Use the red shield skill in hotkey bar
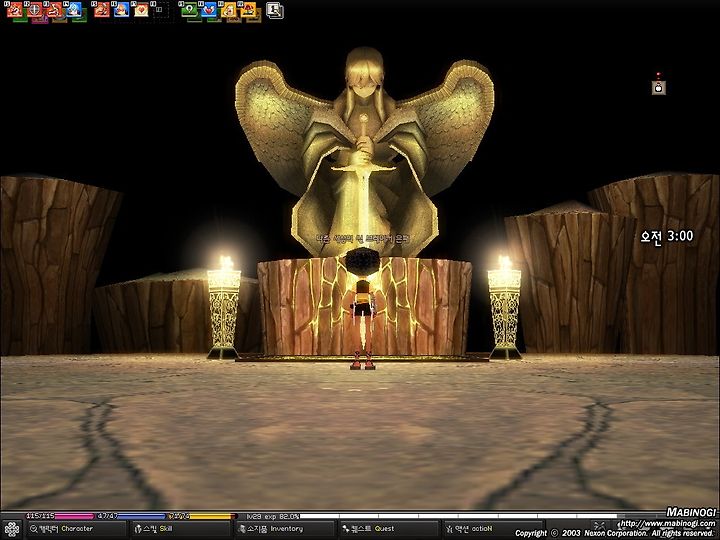720x540 pixels. (x=34, y=9)
